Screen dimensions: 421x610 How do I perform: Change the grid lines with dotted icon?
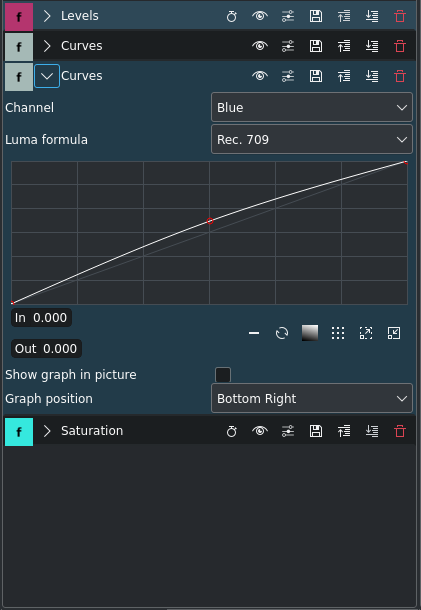click(x=338, y=333)
